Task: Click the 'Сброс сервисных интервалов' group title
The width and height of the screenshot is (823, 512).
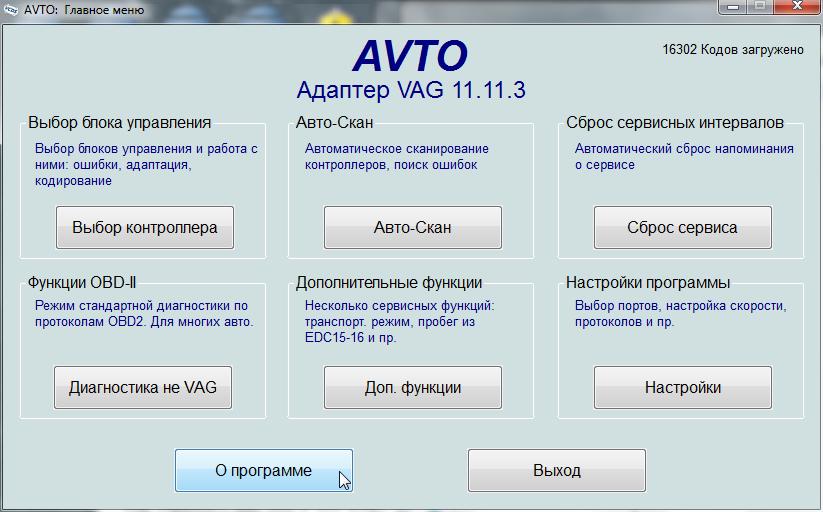Action: point(675,122)
